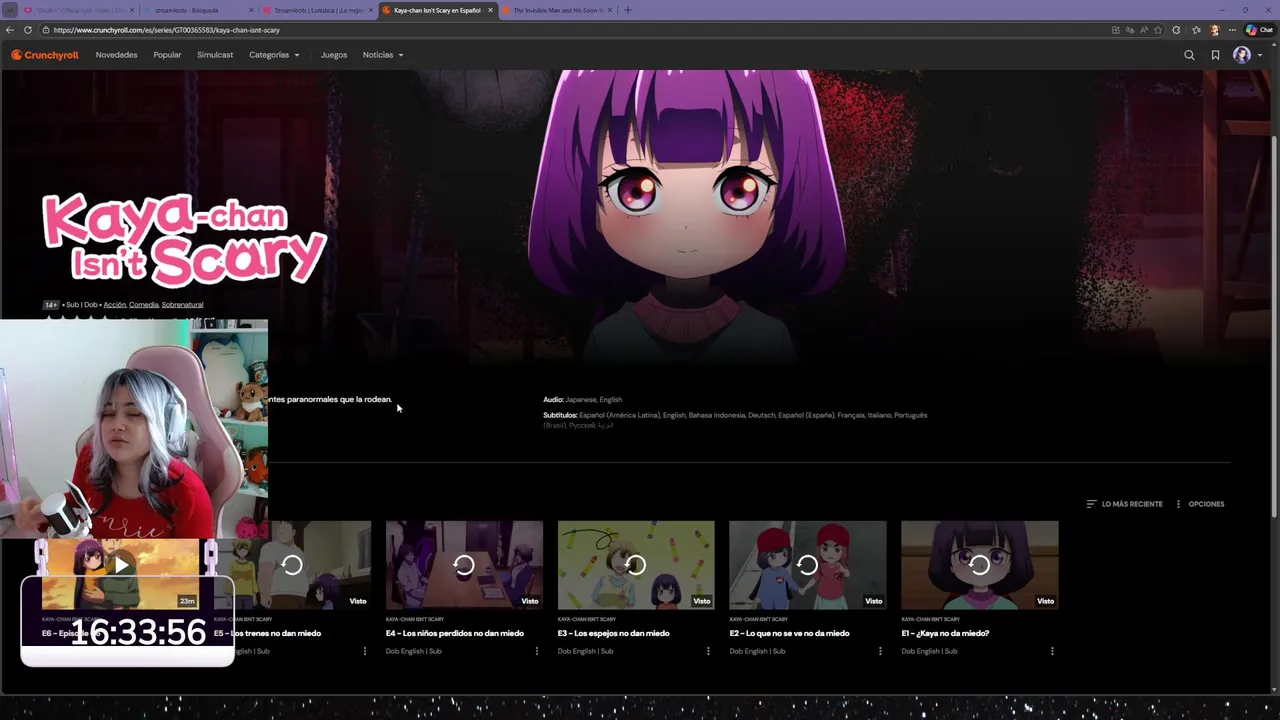Open the Comedia genre link
This screenshot has width=1280, height=720.
coord(144,305)
